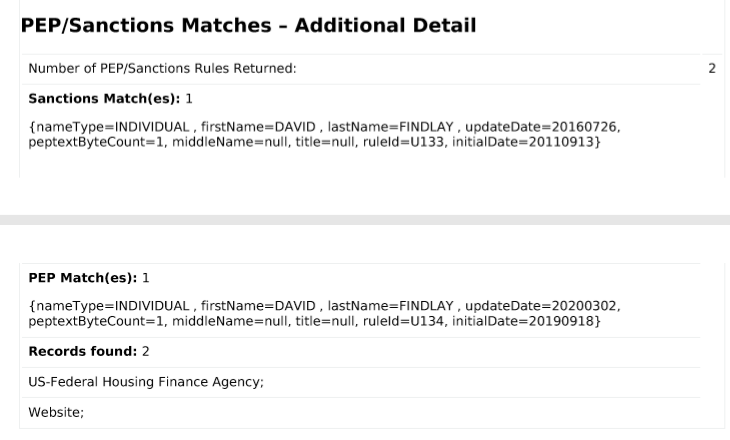
Task: Click lastName=FINDLAY in the PEP record
Action: coord(390,305)
